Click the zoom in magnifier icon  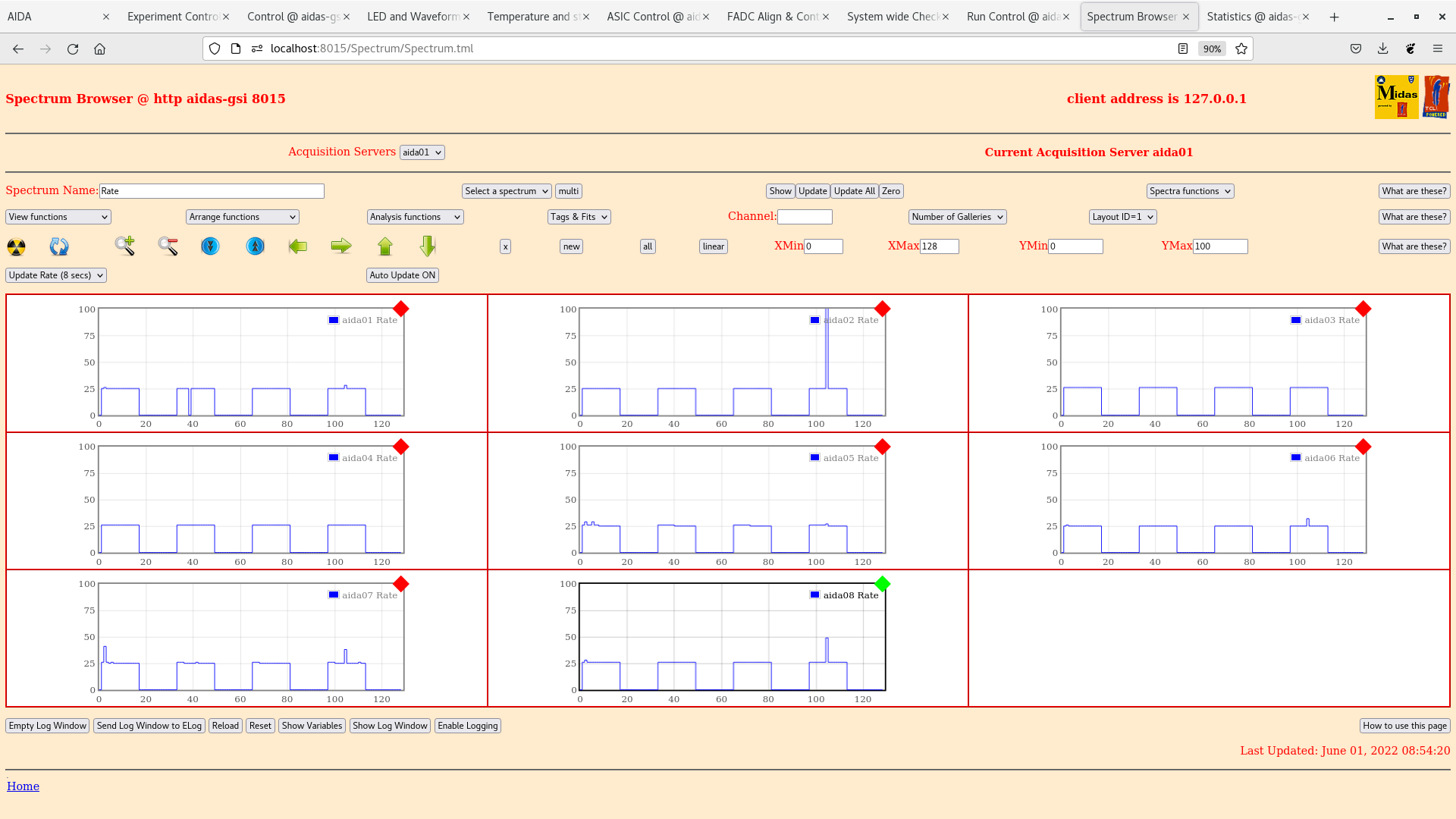[x=124, y=246]
